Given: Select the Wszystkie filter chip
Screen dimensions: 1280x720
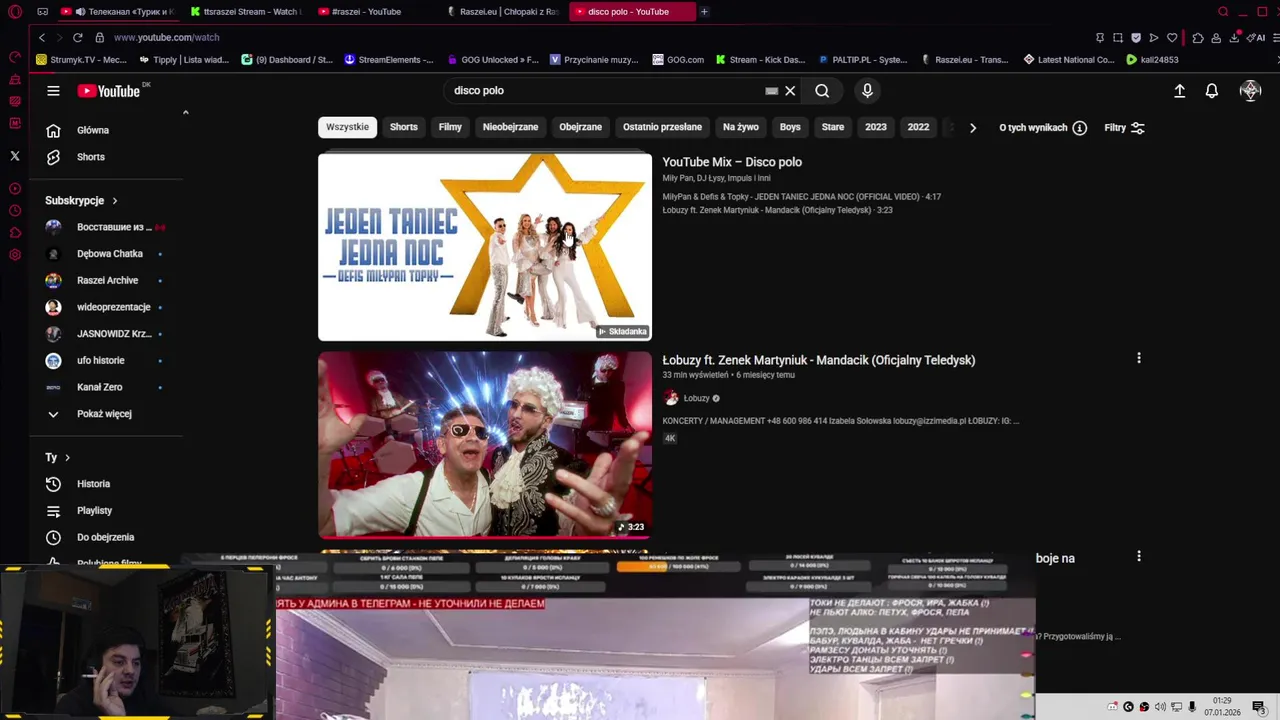Looking at the screenshot, I should coord(348,127).
